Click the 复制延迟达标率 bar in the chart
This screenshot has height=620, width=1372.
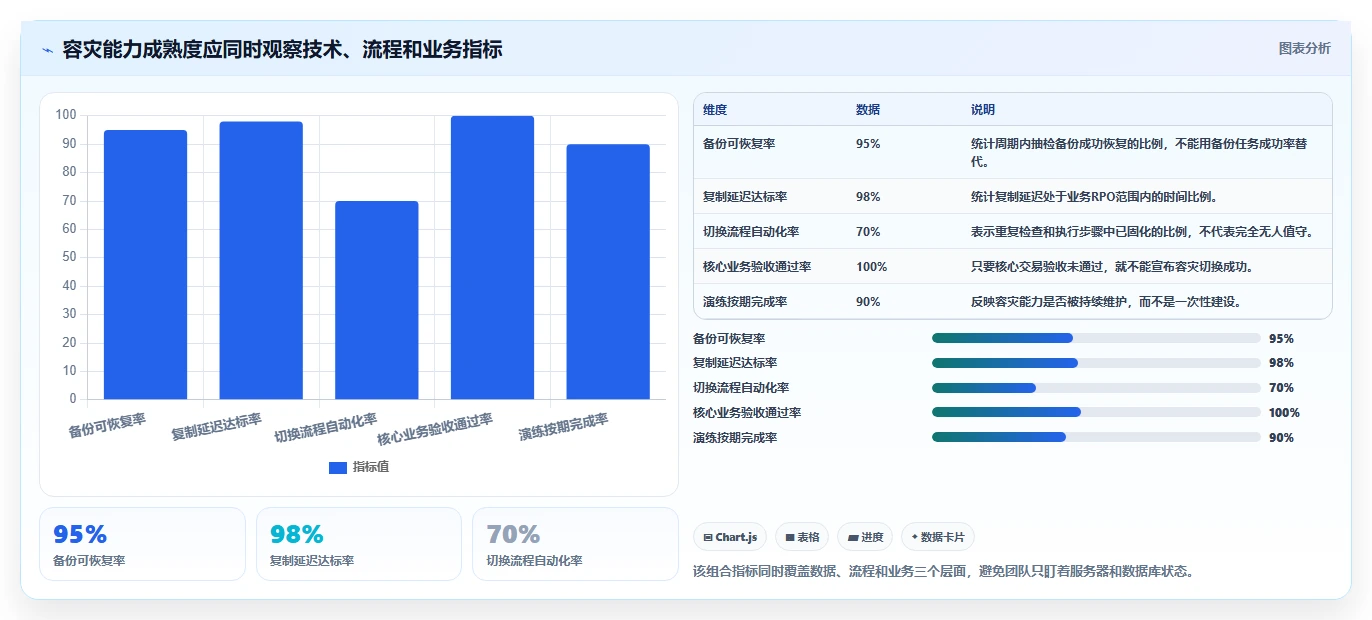click(x=261, y=261)
